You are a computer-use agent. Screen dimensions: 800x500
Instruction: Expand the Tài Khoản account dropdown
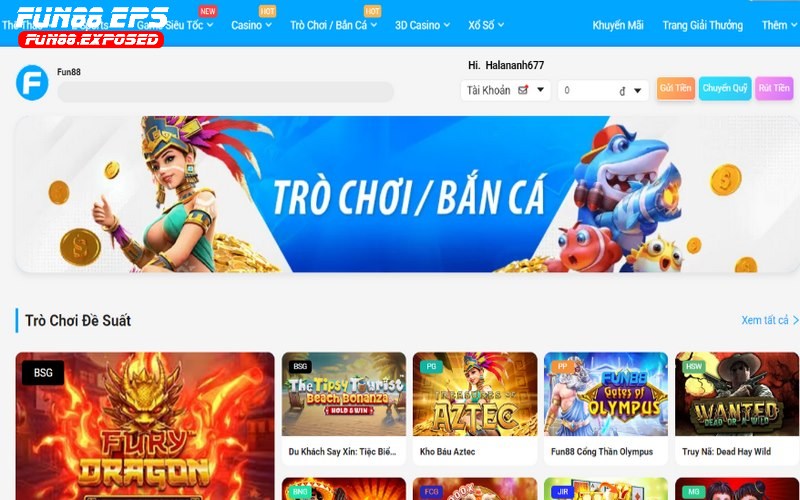coord(540,90)
